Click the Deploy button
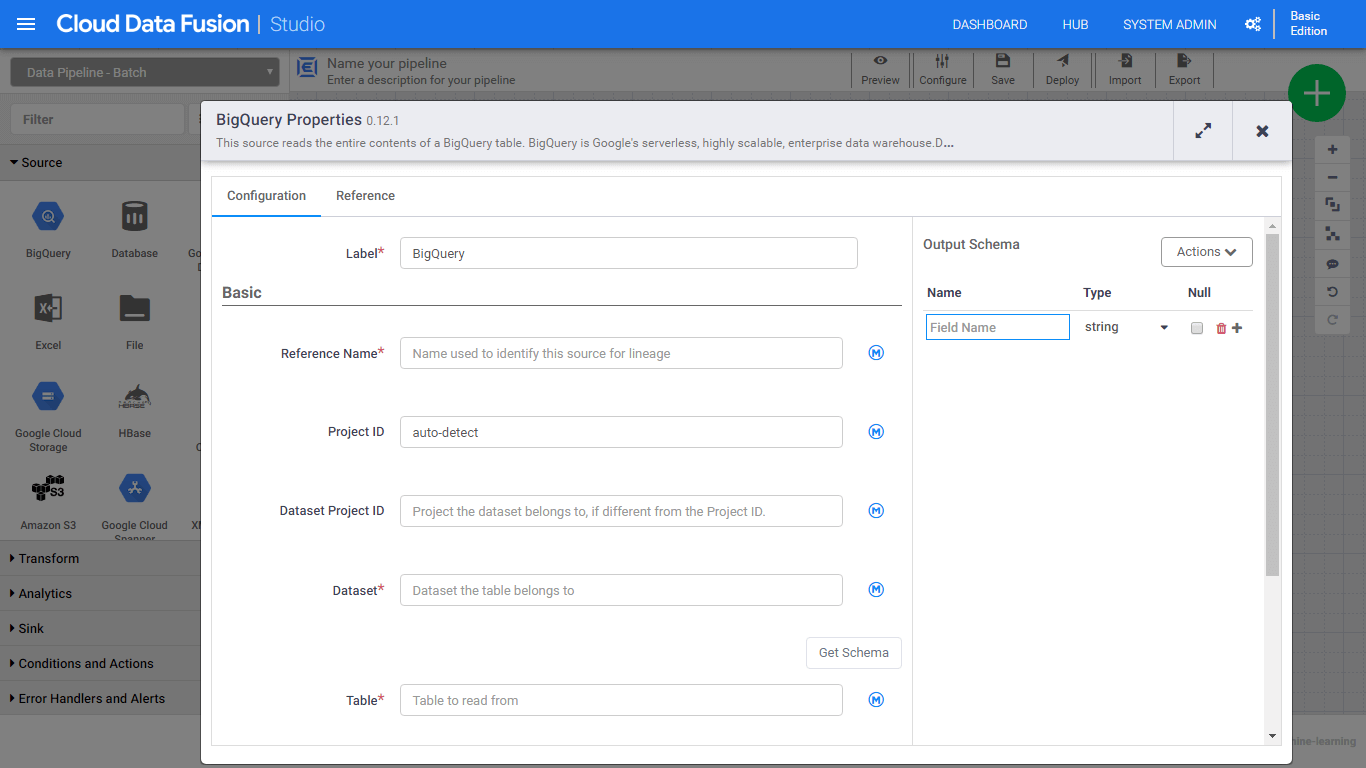This screenshot has width=1366, height=768. pos(1062,68)
